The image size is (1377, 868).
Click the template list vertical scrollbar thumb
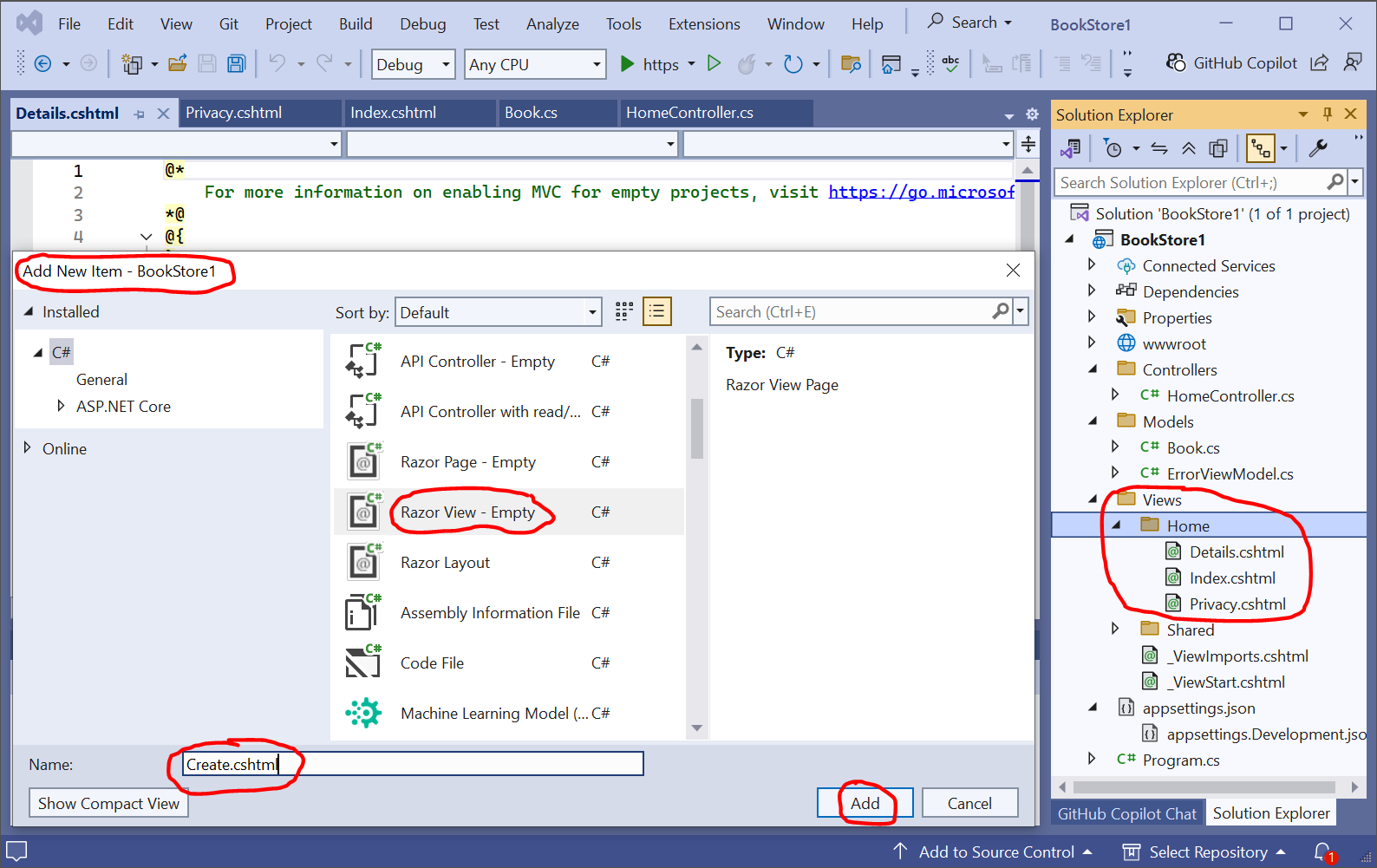pyautogui.click(x=696, y=428)
